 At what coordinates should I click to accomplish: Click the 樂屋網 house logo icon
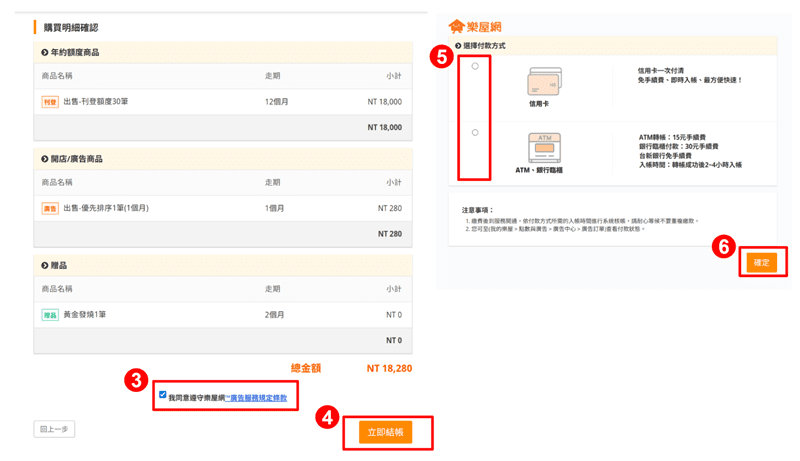point(456,26)
